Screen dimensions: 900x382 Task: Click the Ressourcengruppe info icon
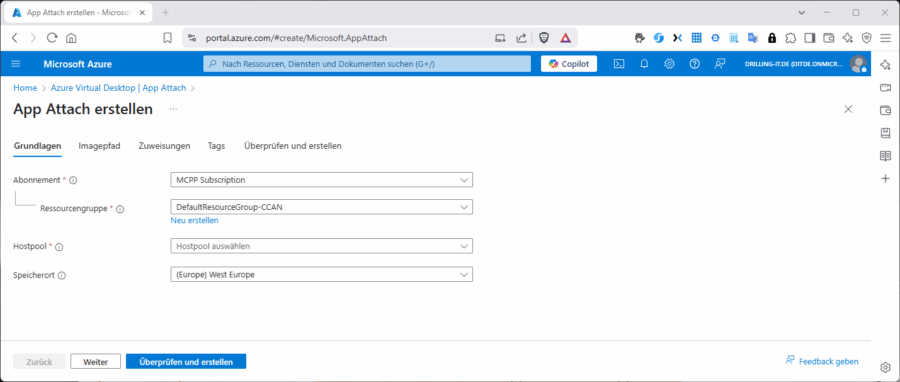[120, 209]
